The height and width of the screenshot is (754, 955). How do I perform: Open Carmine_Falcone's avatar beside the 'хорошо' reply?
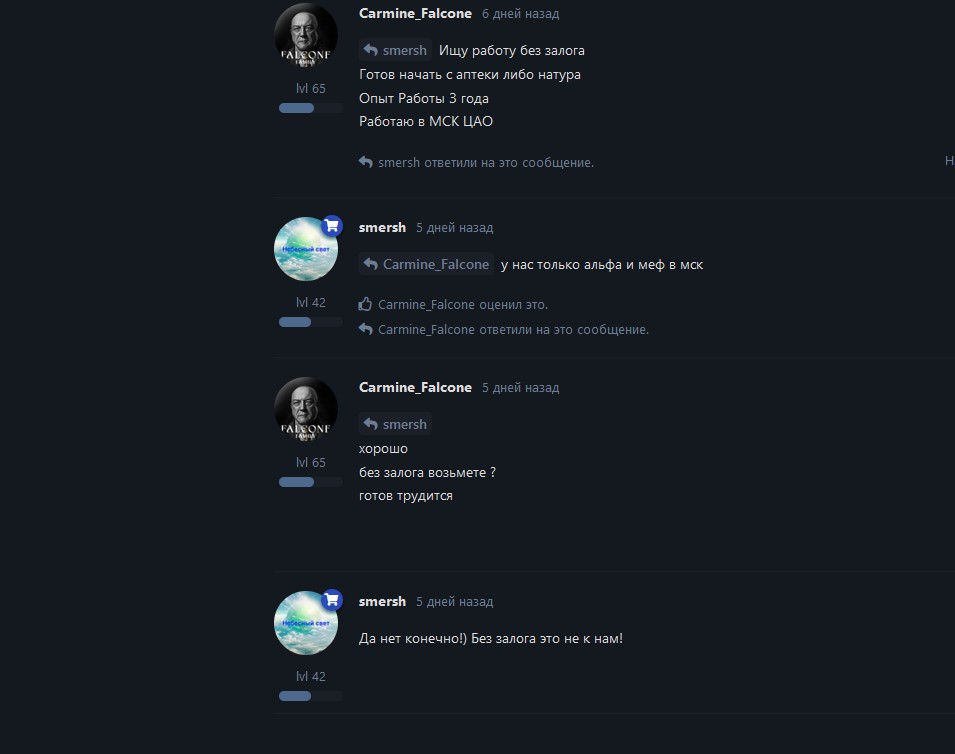pyautogui.click(x=306, y=409)
